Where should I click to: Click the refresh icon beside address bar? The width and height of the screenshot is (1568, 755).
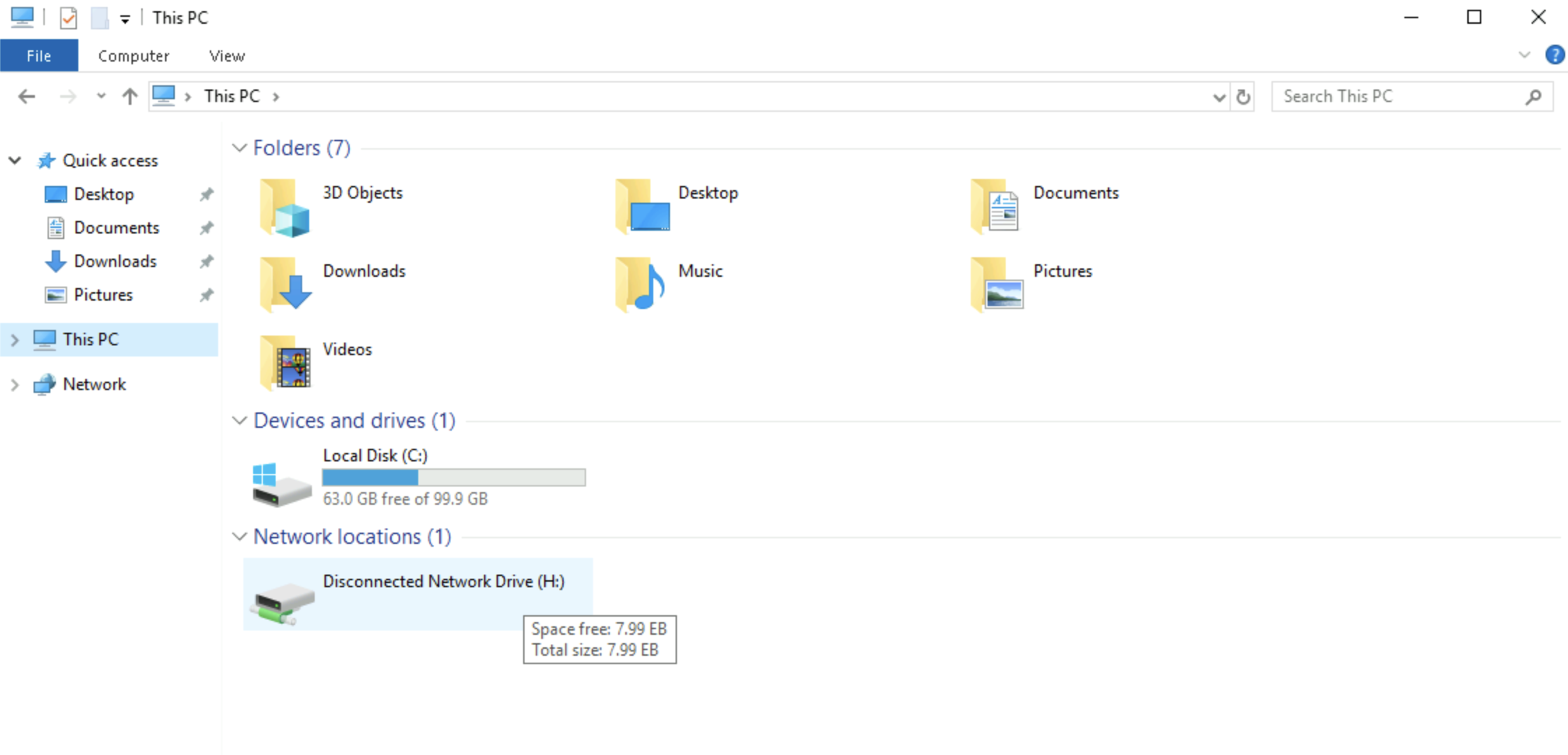pos(1243,96)
